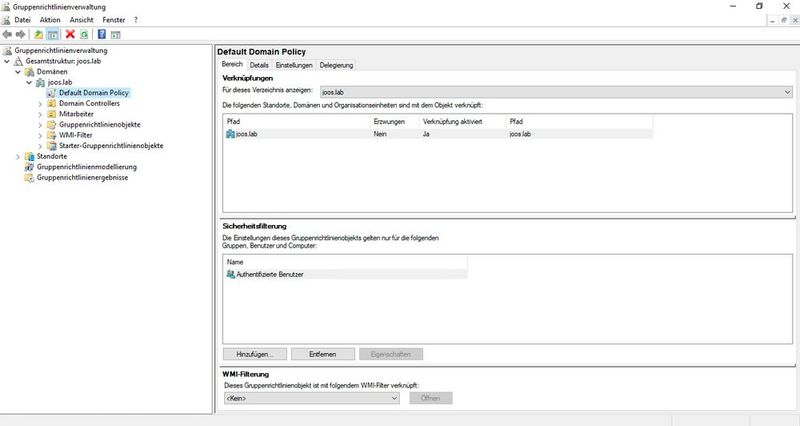The width and height of the screenshot is (800, 426).
Task: Switch to the Details tab
Action: 259,65
